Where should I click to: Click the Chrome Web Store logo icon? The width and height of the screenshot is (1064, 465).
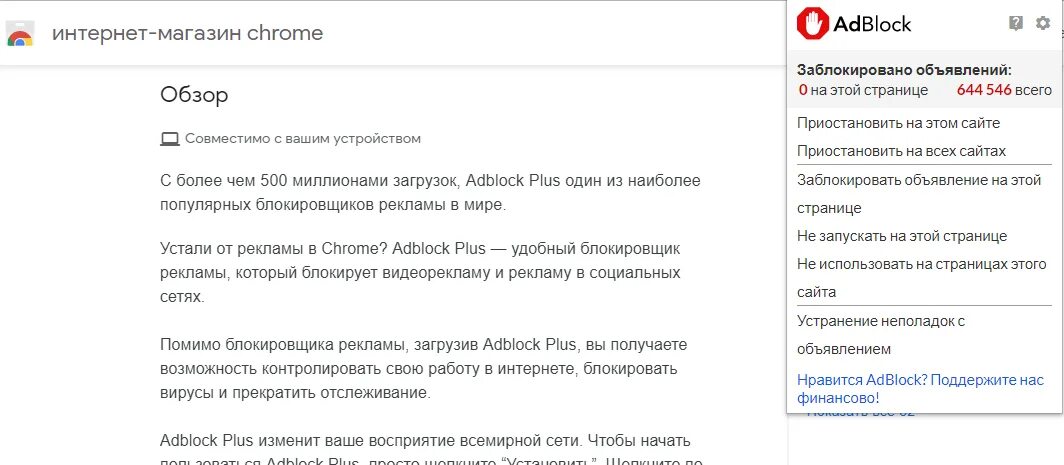coord(20,33)
